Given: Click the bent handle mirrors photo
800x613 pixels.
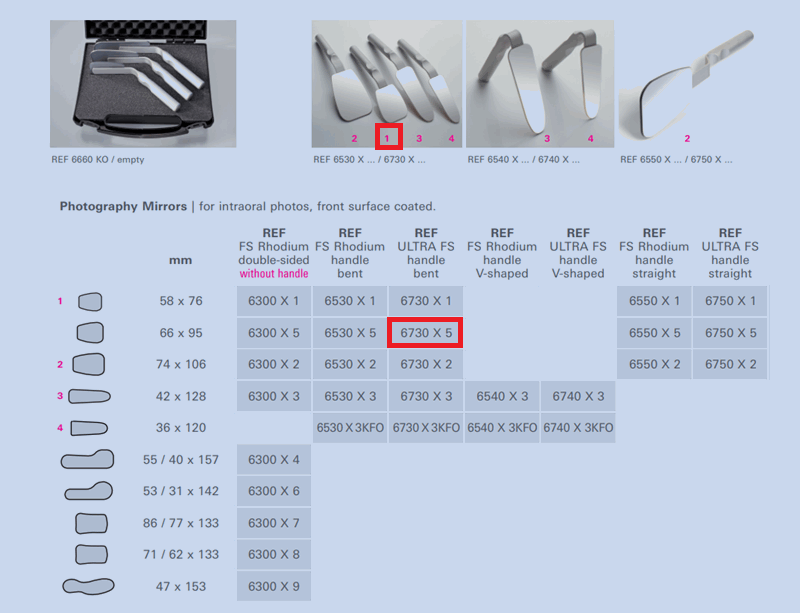Looking at the screenshot, I should point(387,84).
